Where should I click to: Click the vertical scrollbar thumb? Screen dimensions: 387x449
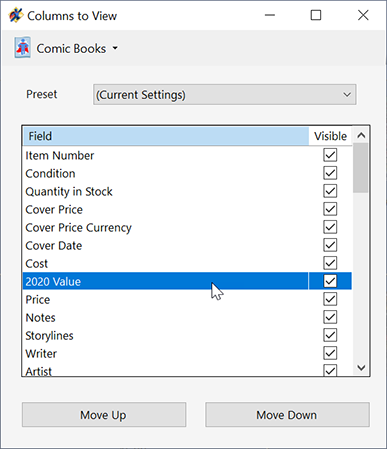[361, 168]
